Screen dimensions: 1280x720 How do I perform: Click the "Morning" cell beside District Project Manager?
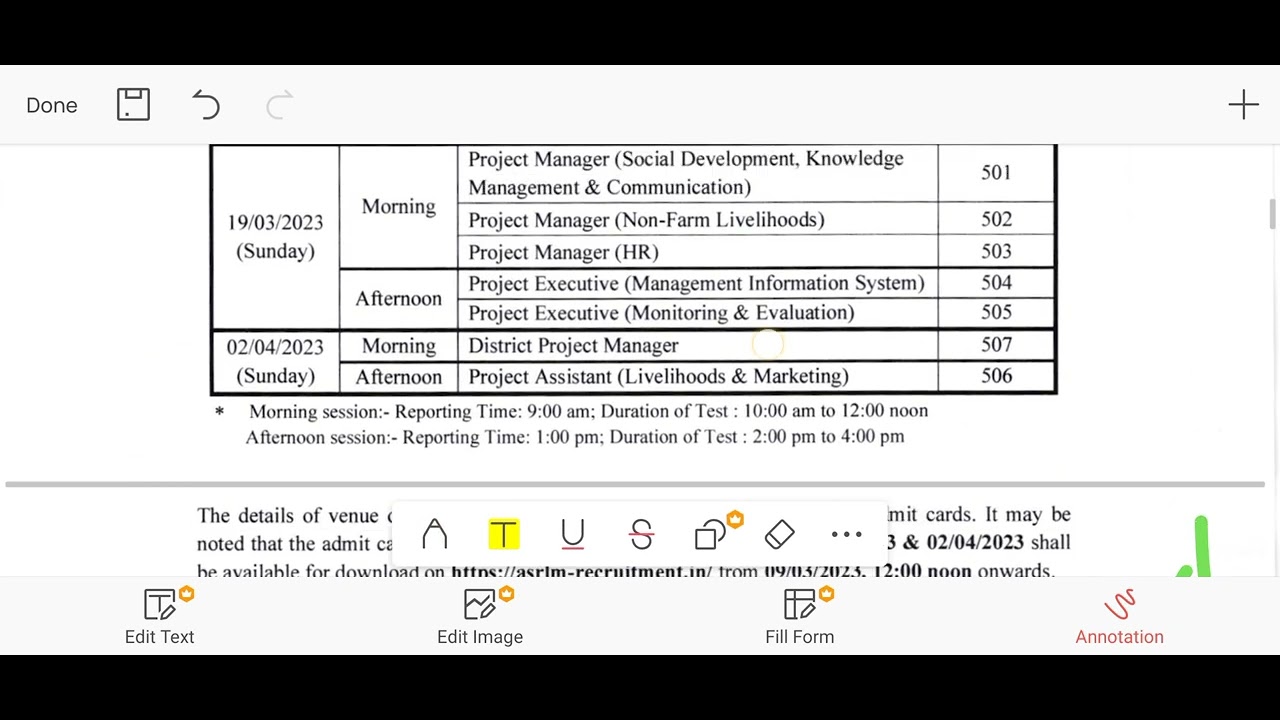(398, 346)
